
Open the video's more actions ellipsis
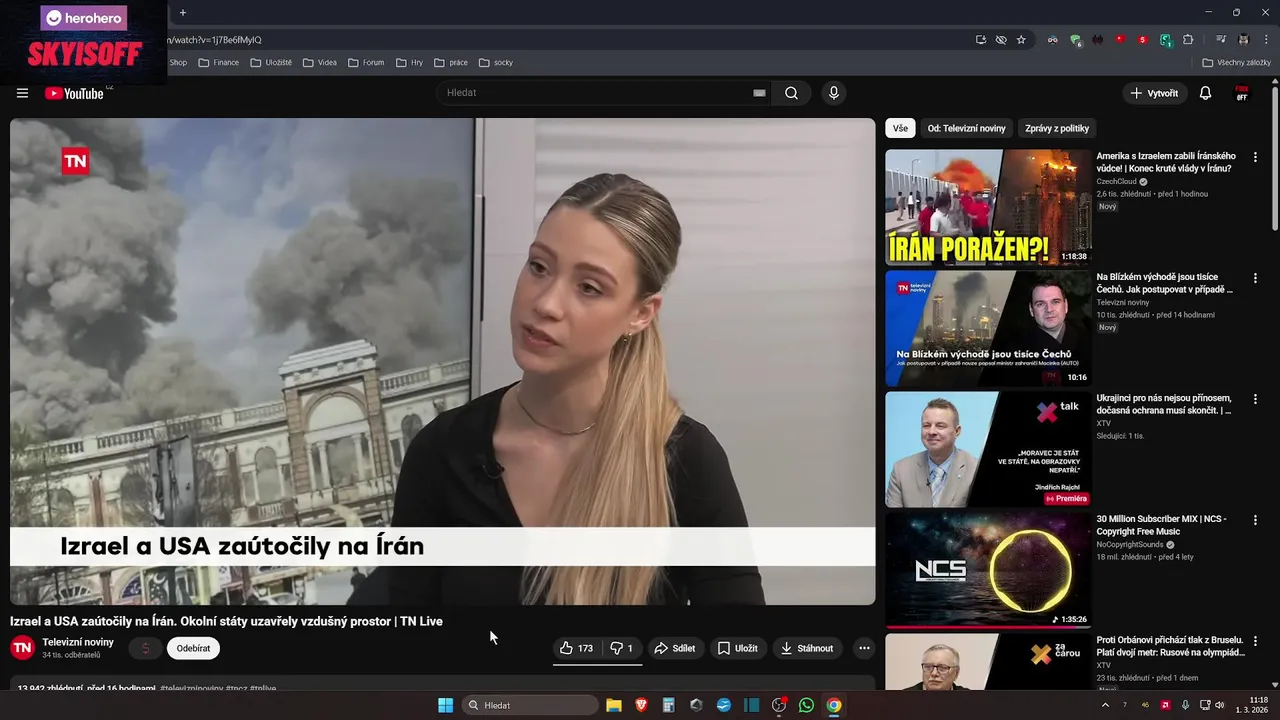(864, 648)
